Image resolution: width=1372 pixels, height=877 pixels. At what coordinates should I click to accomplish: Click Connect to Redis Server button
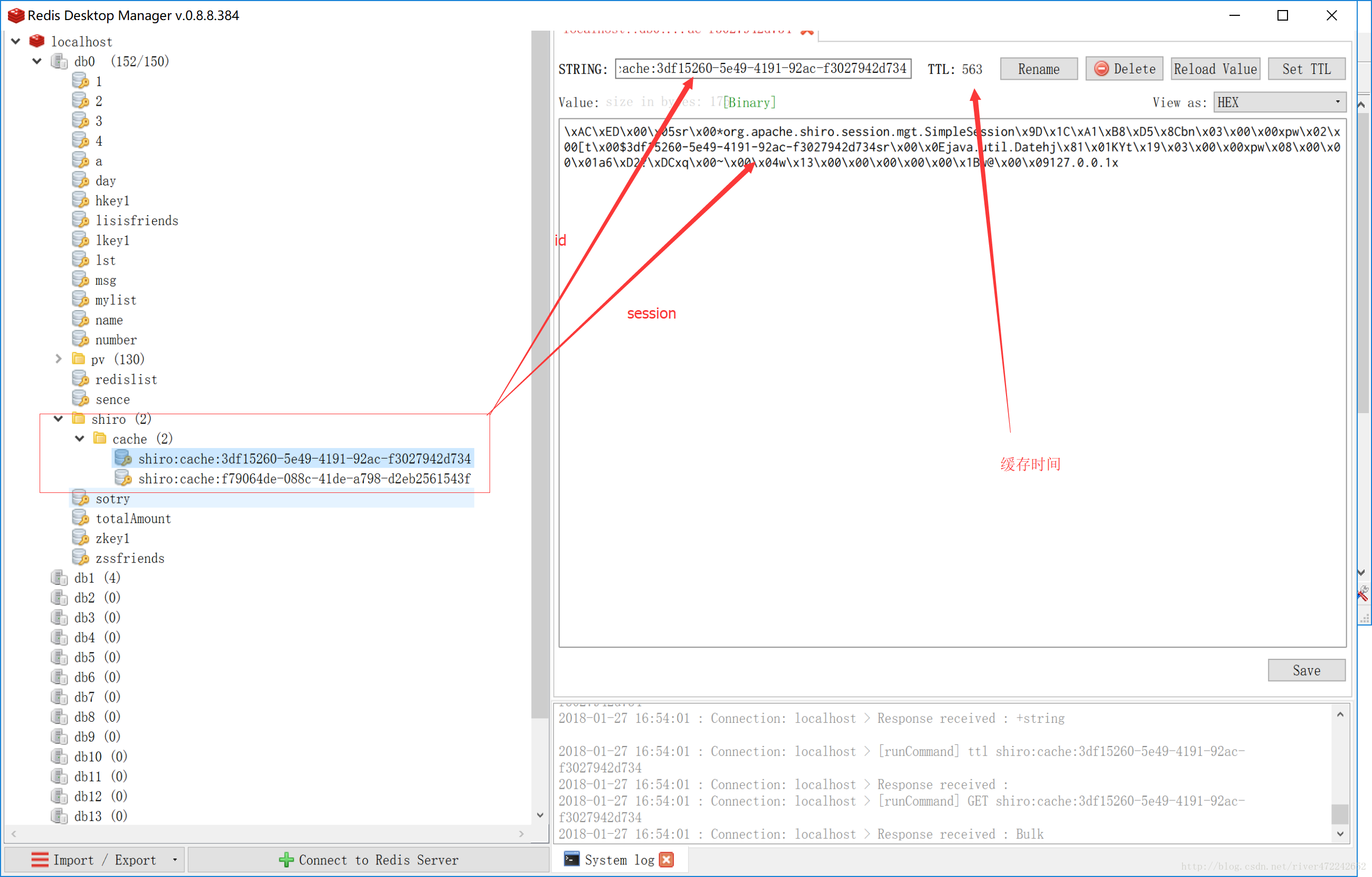[x=368, y=860]
